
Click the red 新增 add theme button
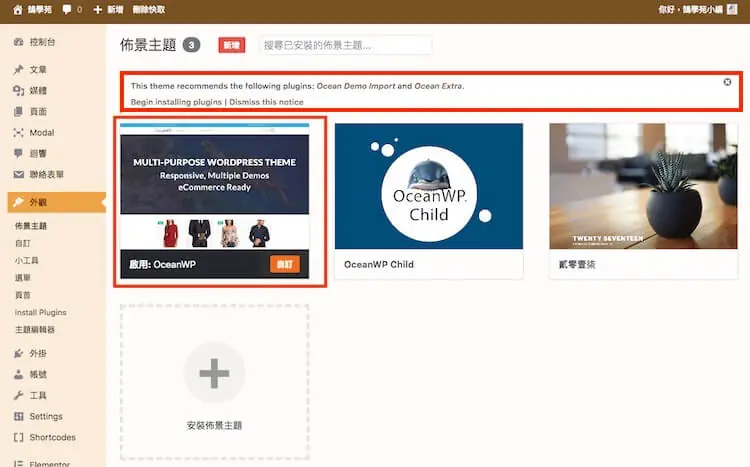(232, 45)
